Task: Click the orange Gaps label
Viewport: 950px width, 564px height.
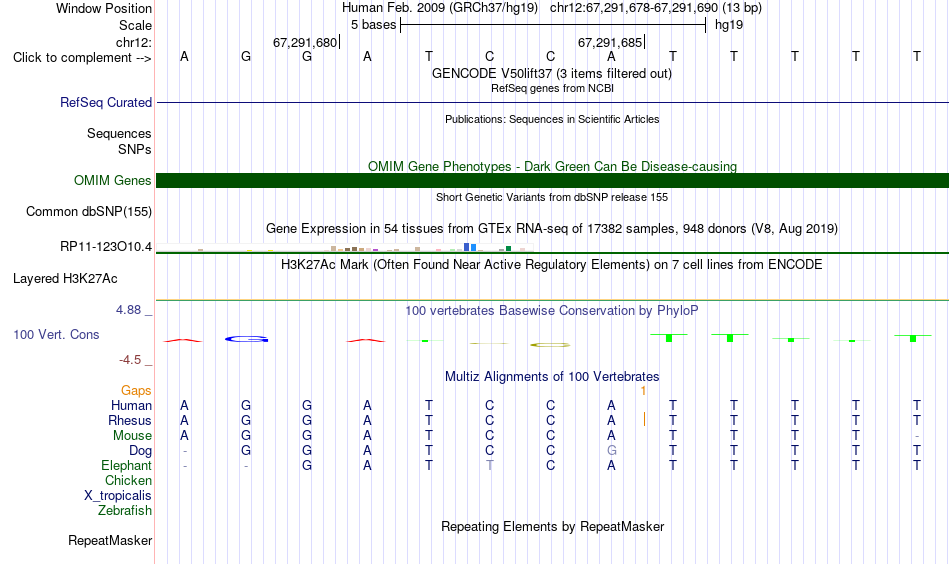Action: click(136, 391)
